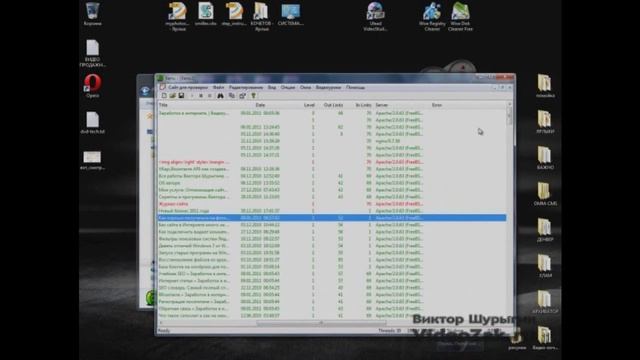Select the row with server nginx/0.7.38
Viewport: 640px width, 360px height.
332,141
